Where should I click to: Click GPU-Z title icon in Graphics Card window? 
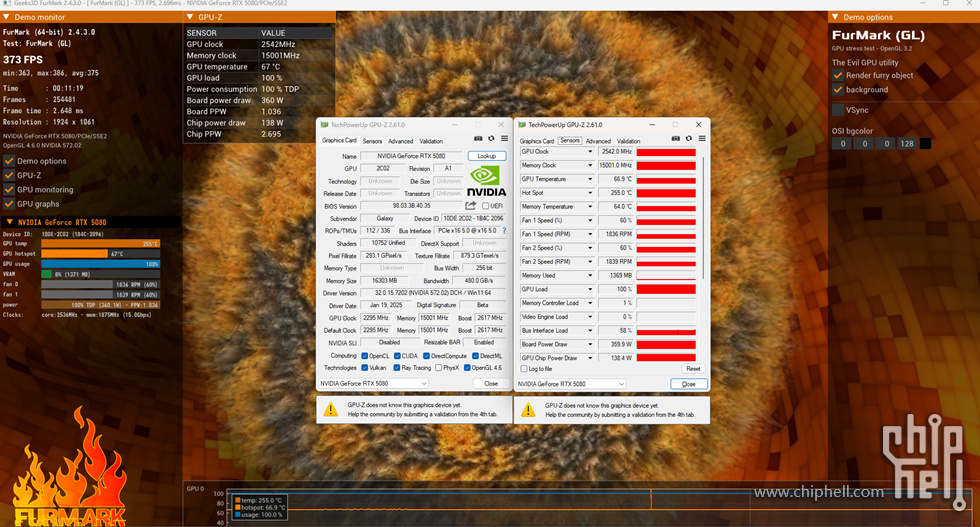[324, 125]
